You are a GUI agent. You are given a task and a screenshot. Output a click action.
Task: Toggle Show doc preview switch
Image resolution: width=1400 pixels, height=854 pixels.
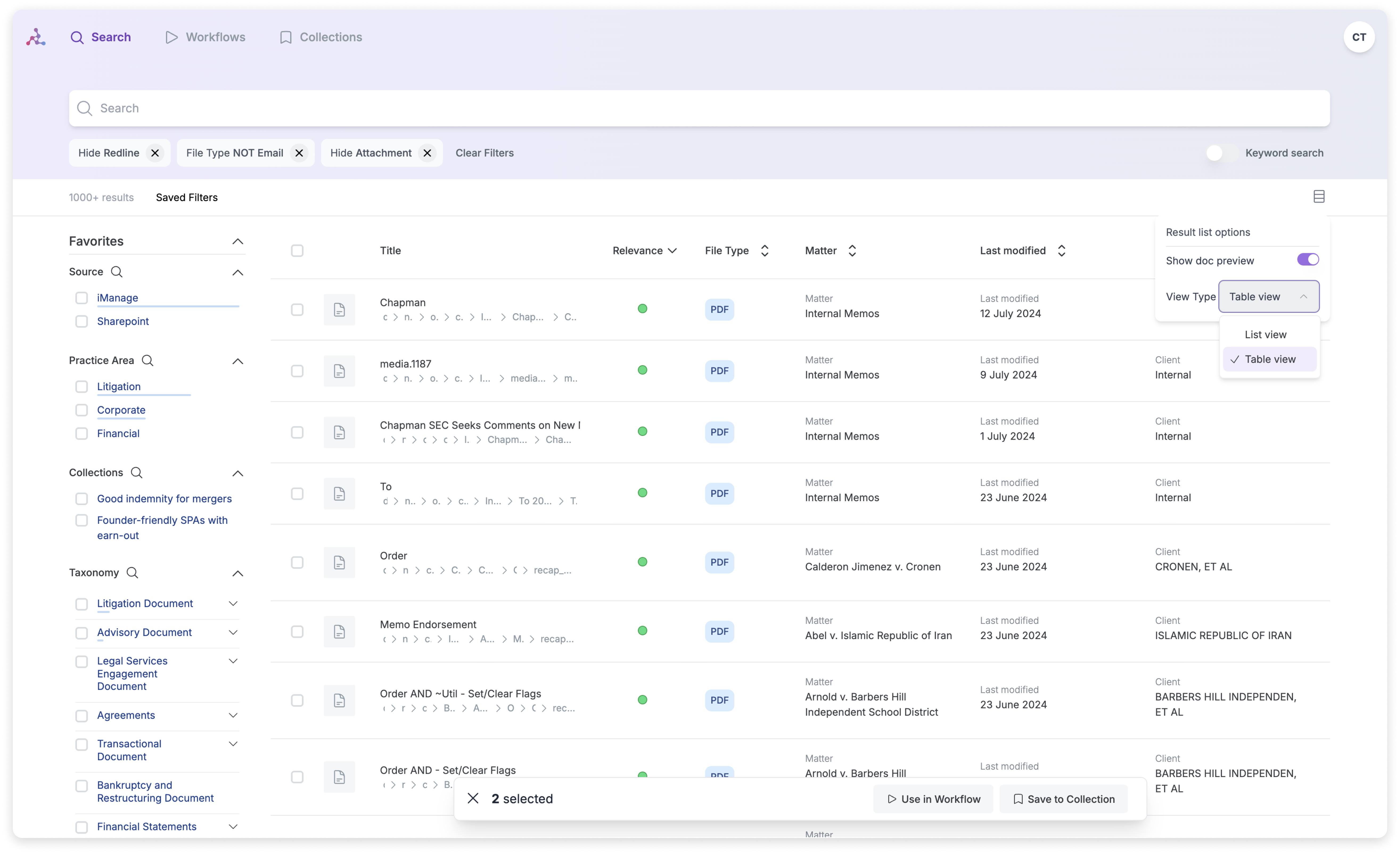[x=1307, y=260]
